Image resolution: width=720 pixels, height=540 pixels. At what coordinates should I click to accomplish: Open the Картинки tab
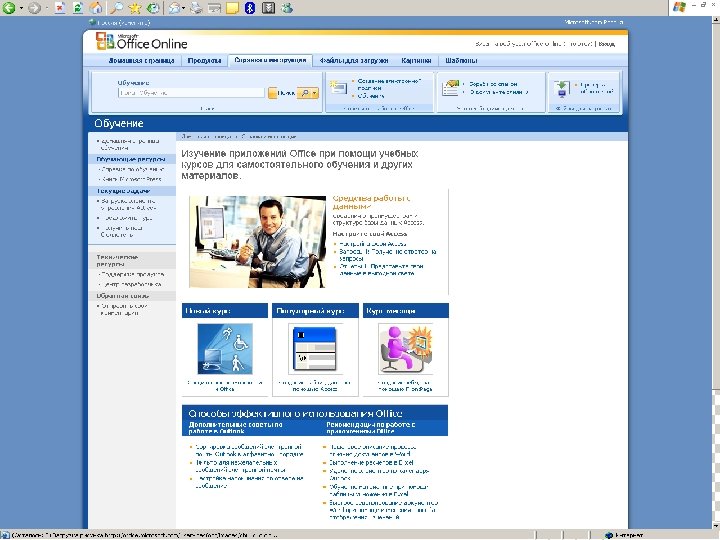click(416, 60)
